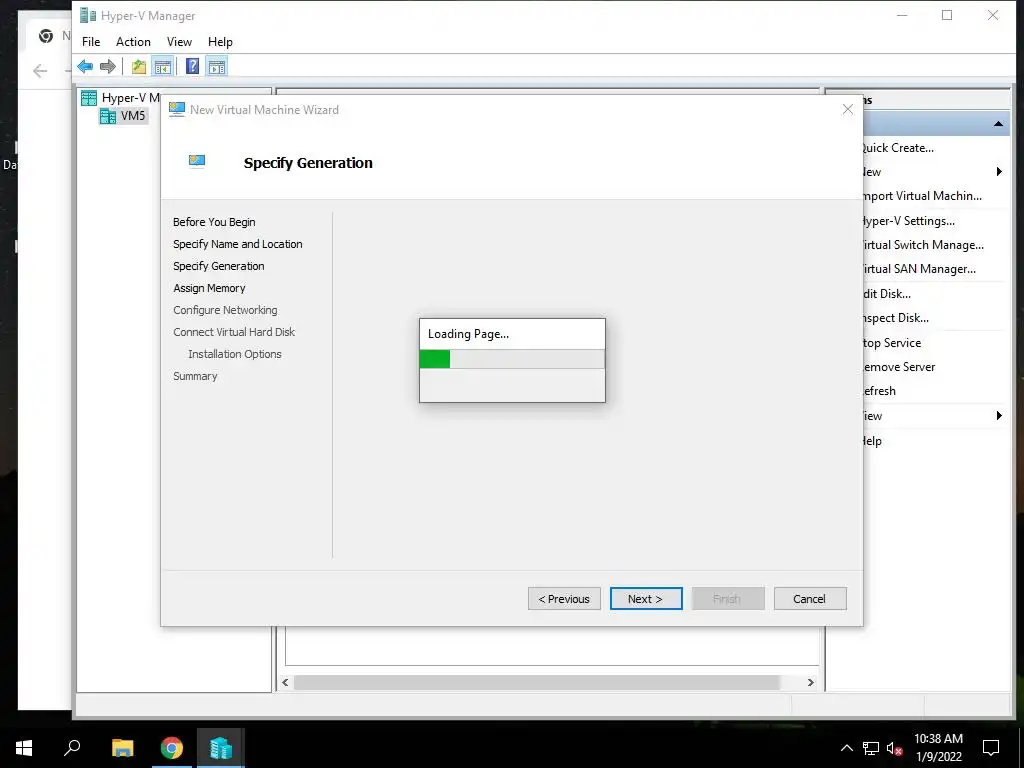Open the Help menu

(220, 42)
